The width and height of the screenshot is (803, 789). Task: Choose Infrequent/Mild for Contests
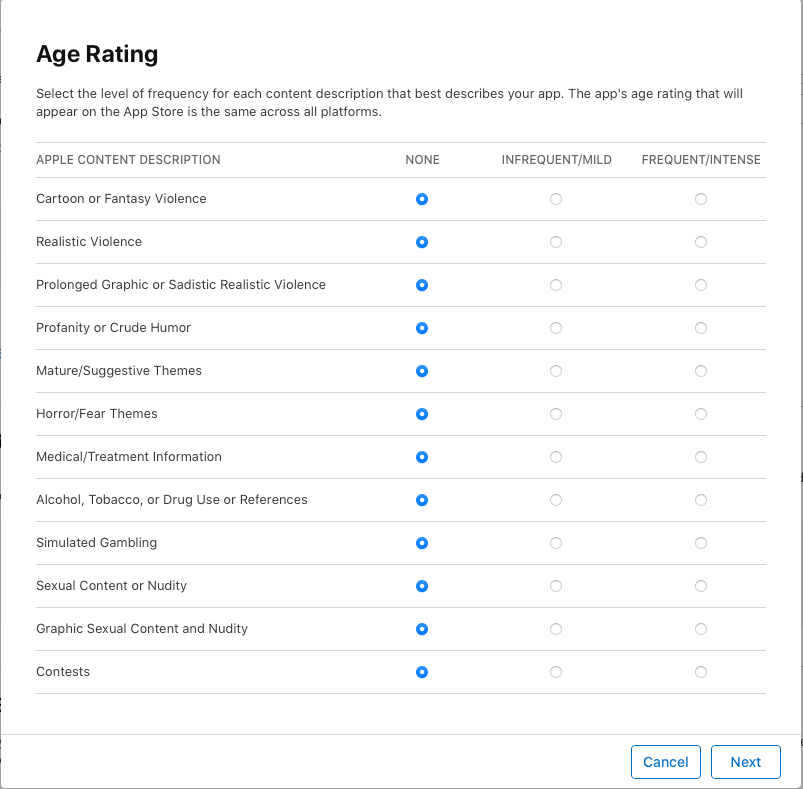point(556,672)
